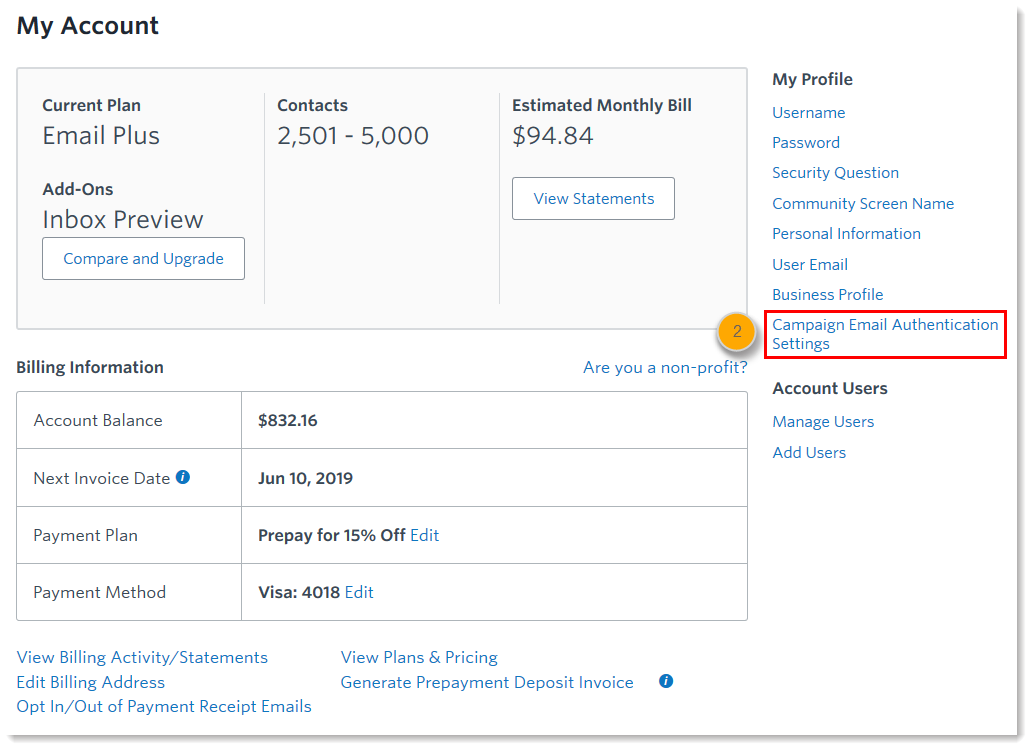This screenshot has height=750, width=1032.
Task: Open the Username profile link
Action: click(x=808, y=113)
